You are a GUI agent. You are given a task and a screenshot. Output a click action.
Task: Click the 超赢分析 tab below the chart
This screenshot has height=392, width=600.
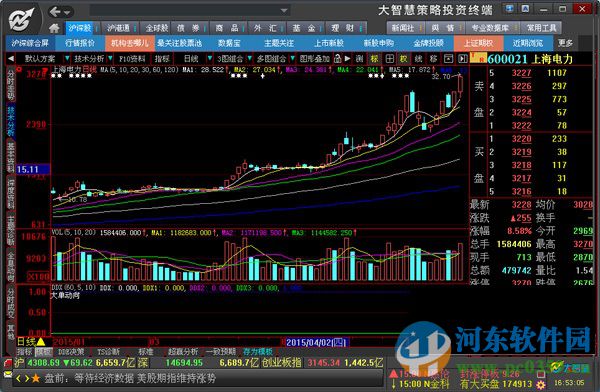tap(183, 351)
